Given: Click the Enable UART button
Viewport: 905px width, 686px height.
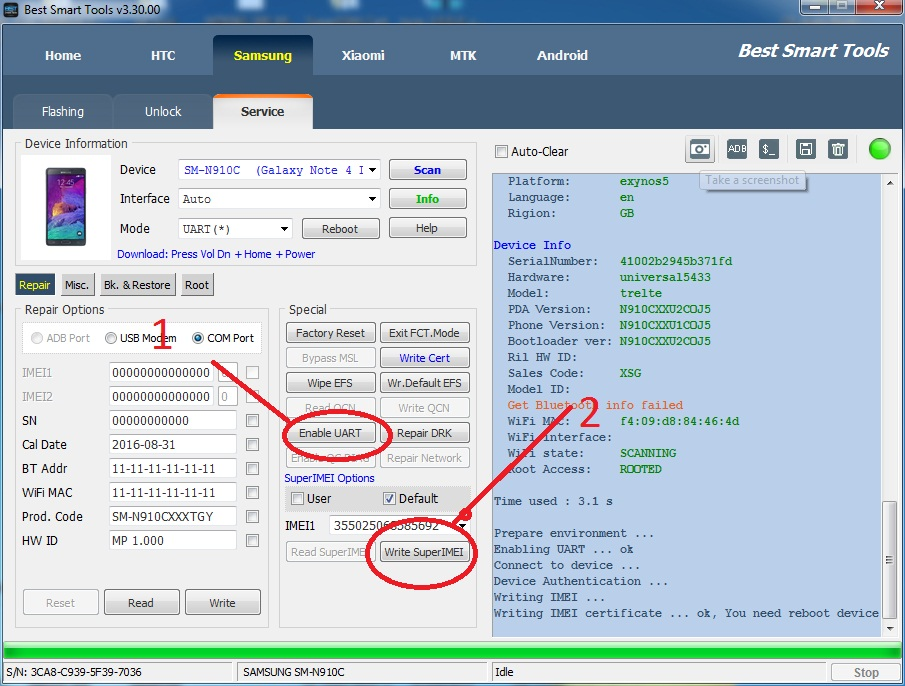Looking at the screenshot, I should 331,433.
